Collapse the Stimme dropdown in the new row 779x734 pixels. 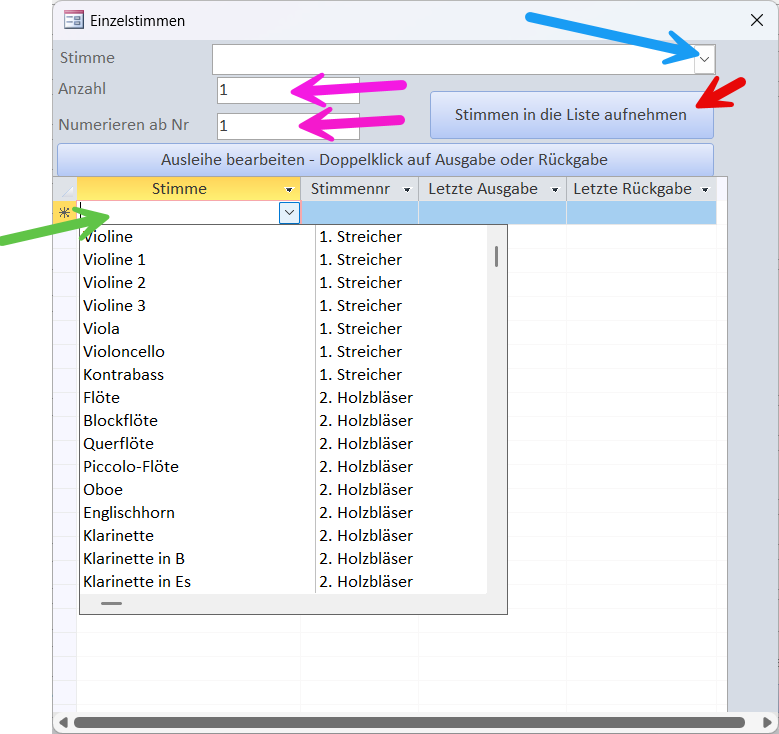click(289, 213)
